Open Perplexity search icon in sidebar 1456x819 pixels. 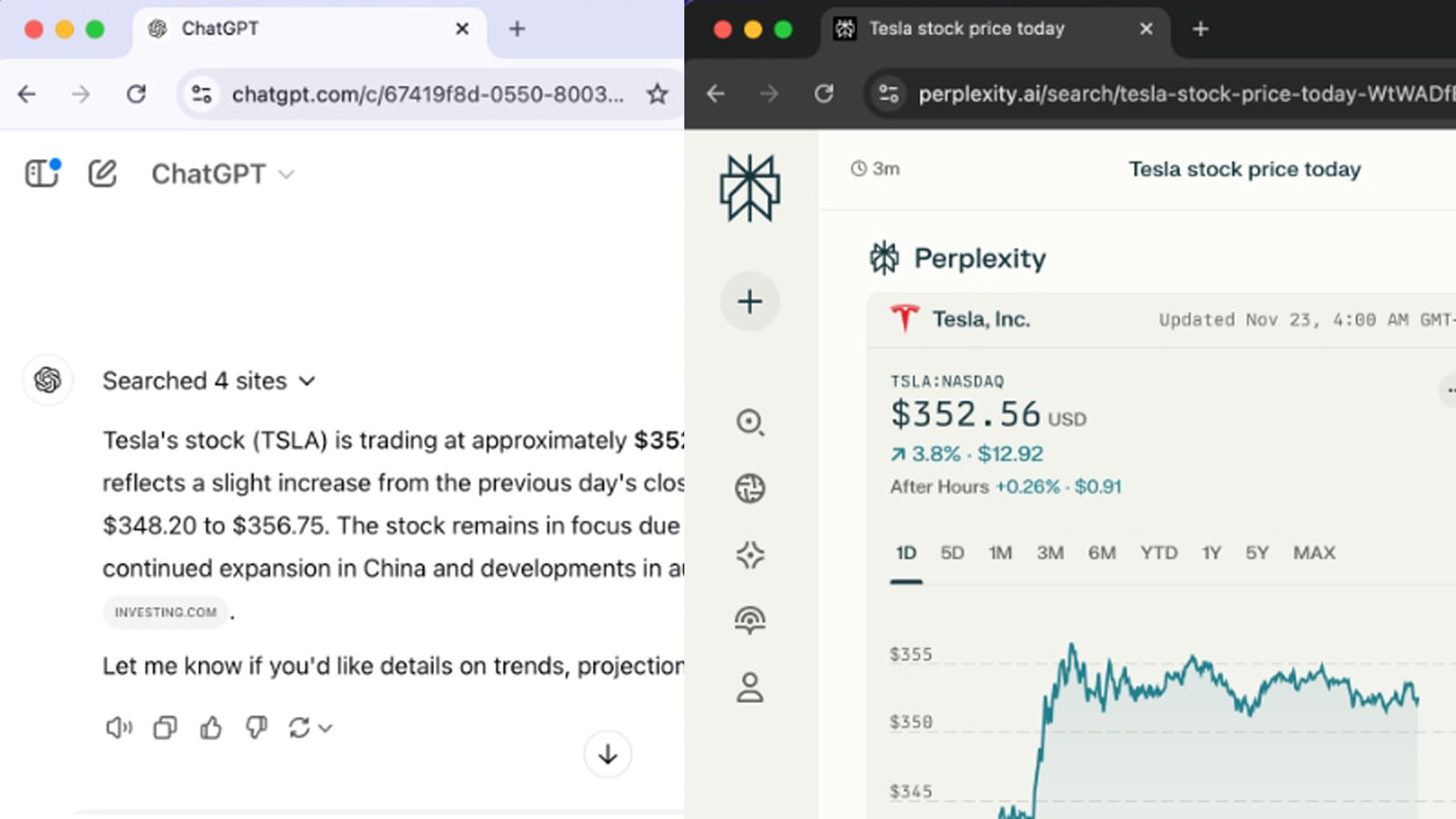(750, 422)
